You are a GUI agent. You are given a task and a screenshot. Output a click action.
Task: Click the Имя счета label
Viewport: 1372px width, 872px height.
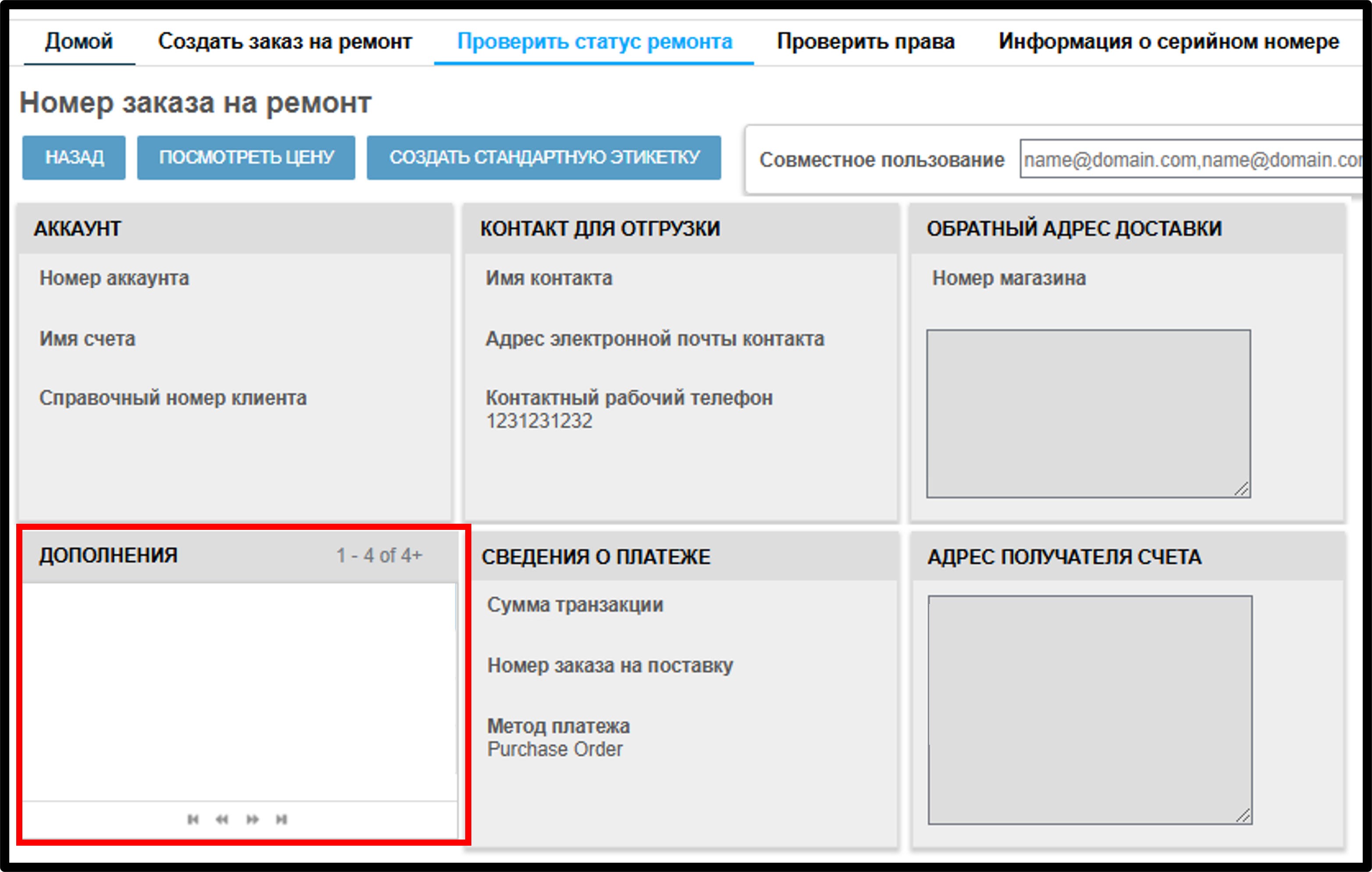tap(87, 339)
